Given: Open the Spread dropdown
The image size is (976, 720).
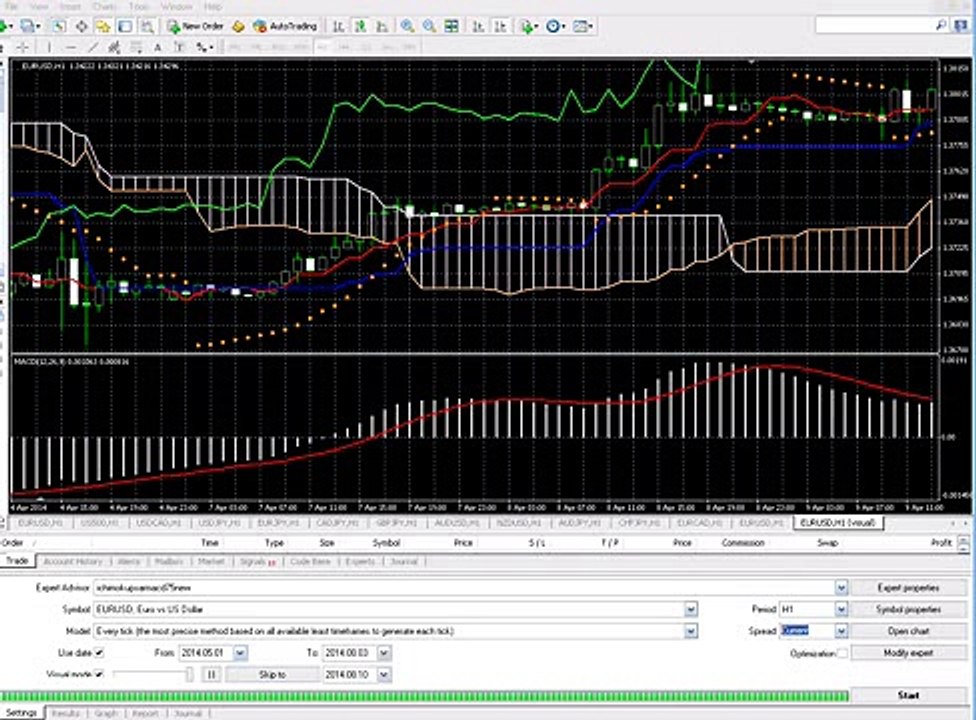Looking at the screenshot, I should point(841,631).
